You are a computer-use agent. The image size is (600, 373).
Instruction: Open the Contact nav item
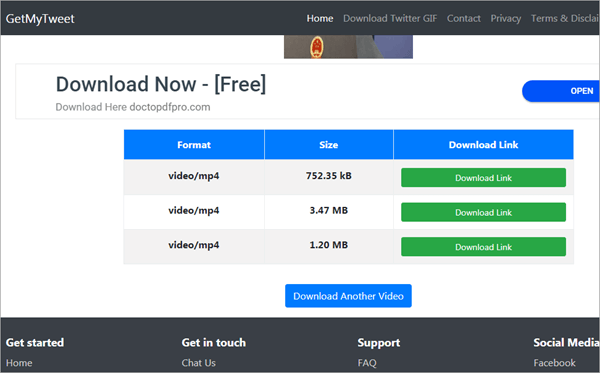point(463,18)
